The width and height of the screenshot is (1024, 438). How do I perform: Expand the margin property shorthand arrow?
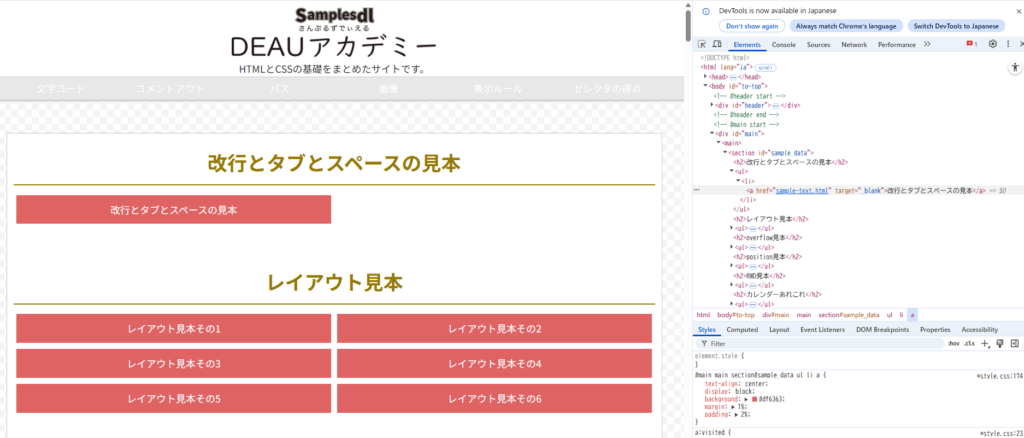point(735,407)
